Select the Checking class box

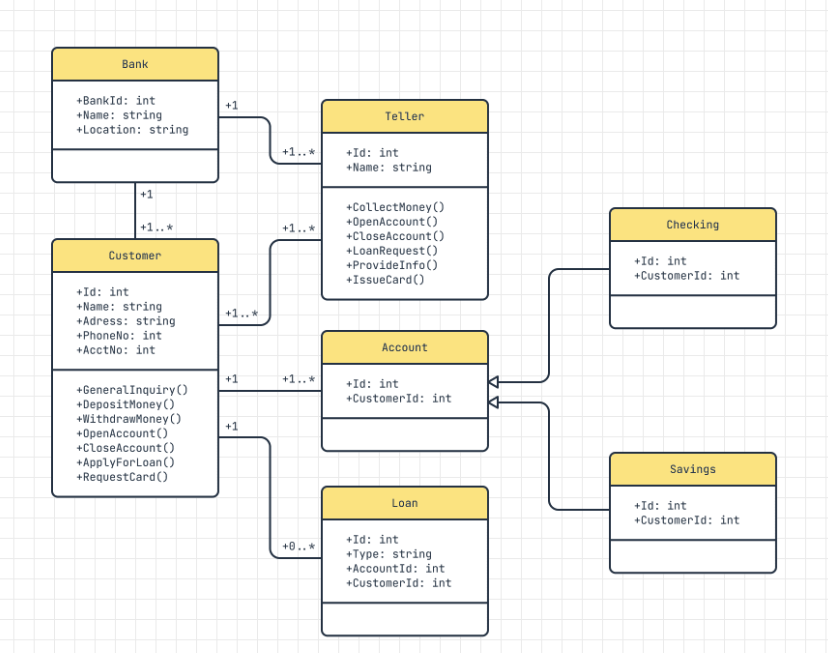tap(692, 265)
